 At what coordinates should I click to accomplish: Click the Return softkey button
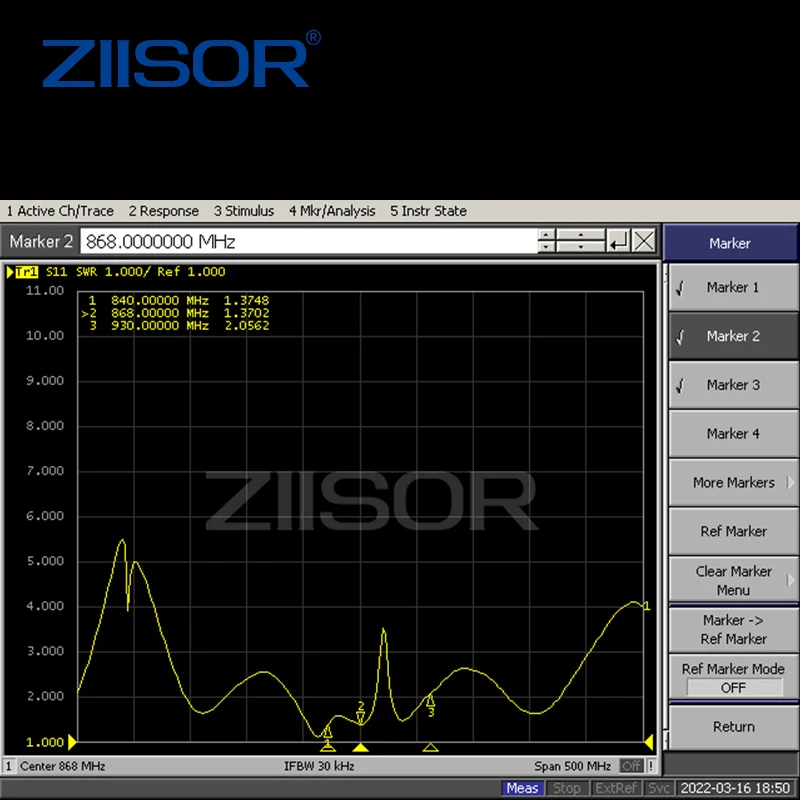733,727
